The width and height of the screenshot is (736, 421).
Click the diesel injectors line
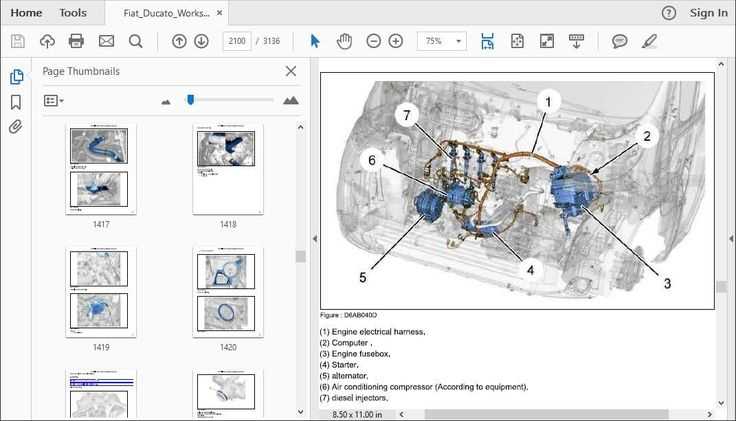(354, 398)
